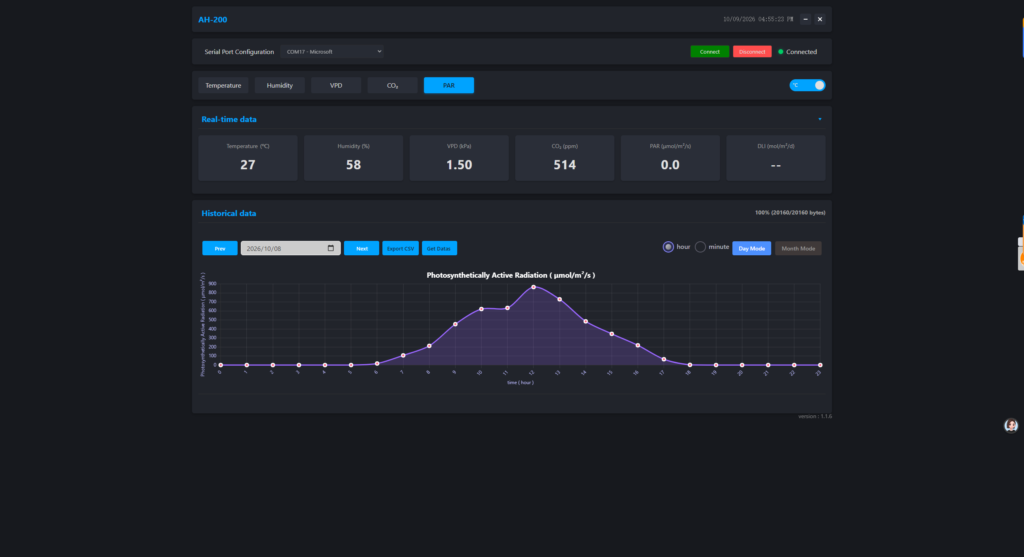Click the green Connected status indicator dot

pyautogui.click(x=780, y=52)
